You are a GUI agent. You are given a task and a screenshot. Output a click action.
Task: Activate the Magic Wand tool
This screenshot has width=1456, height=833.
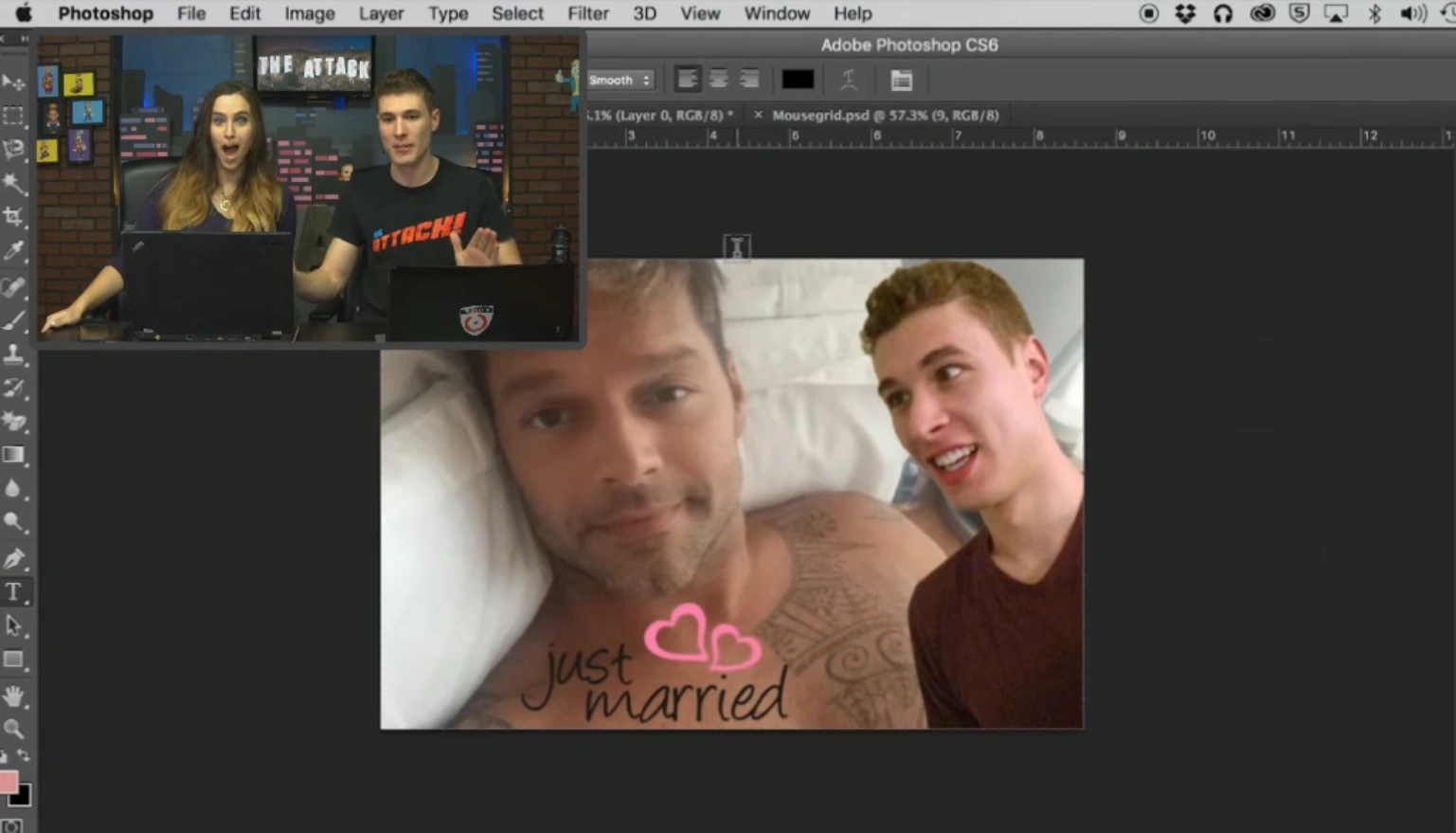coord(13,183)
